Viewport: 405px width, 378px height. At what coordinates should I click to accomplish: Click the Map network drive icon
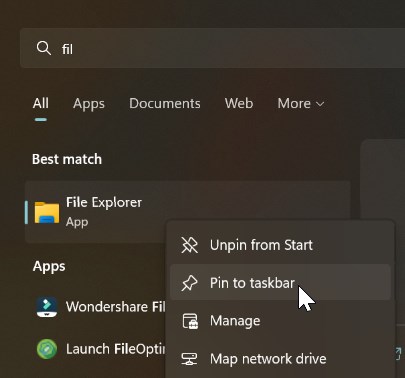click(189, 359)
